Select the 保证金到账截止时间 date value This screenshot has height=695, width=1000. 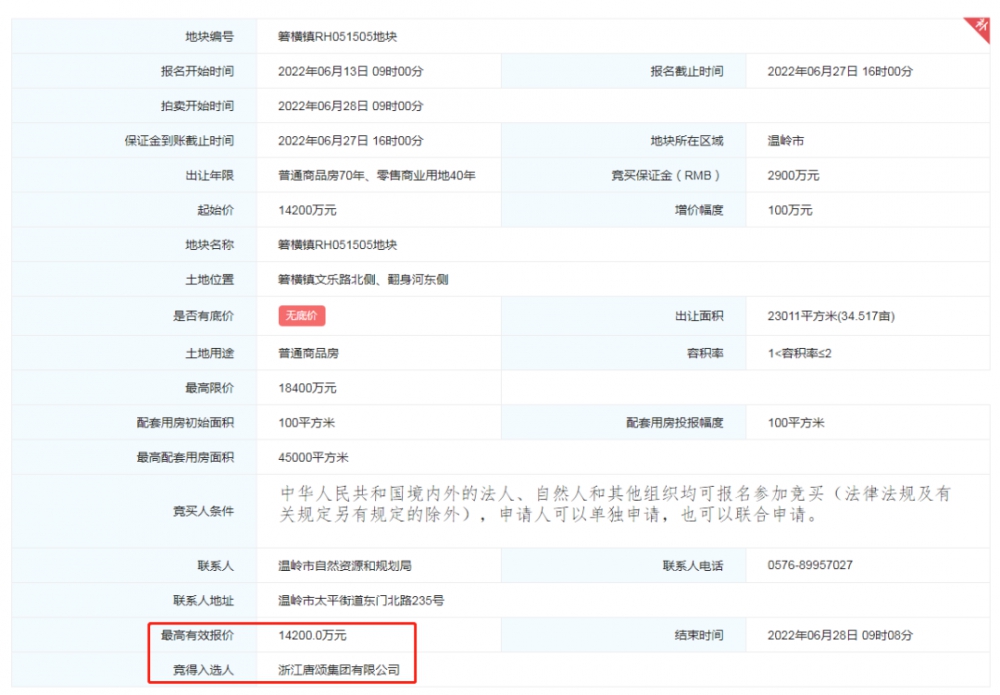(x=350, y=141)
